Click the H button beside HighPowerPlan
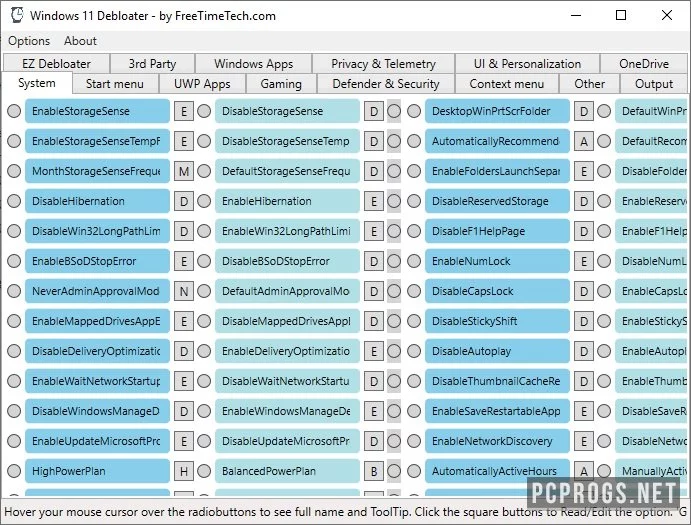This screenshot has height=525, width=691. pyautogui.click(x=184, y=471)
